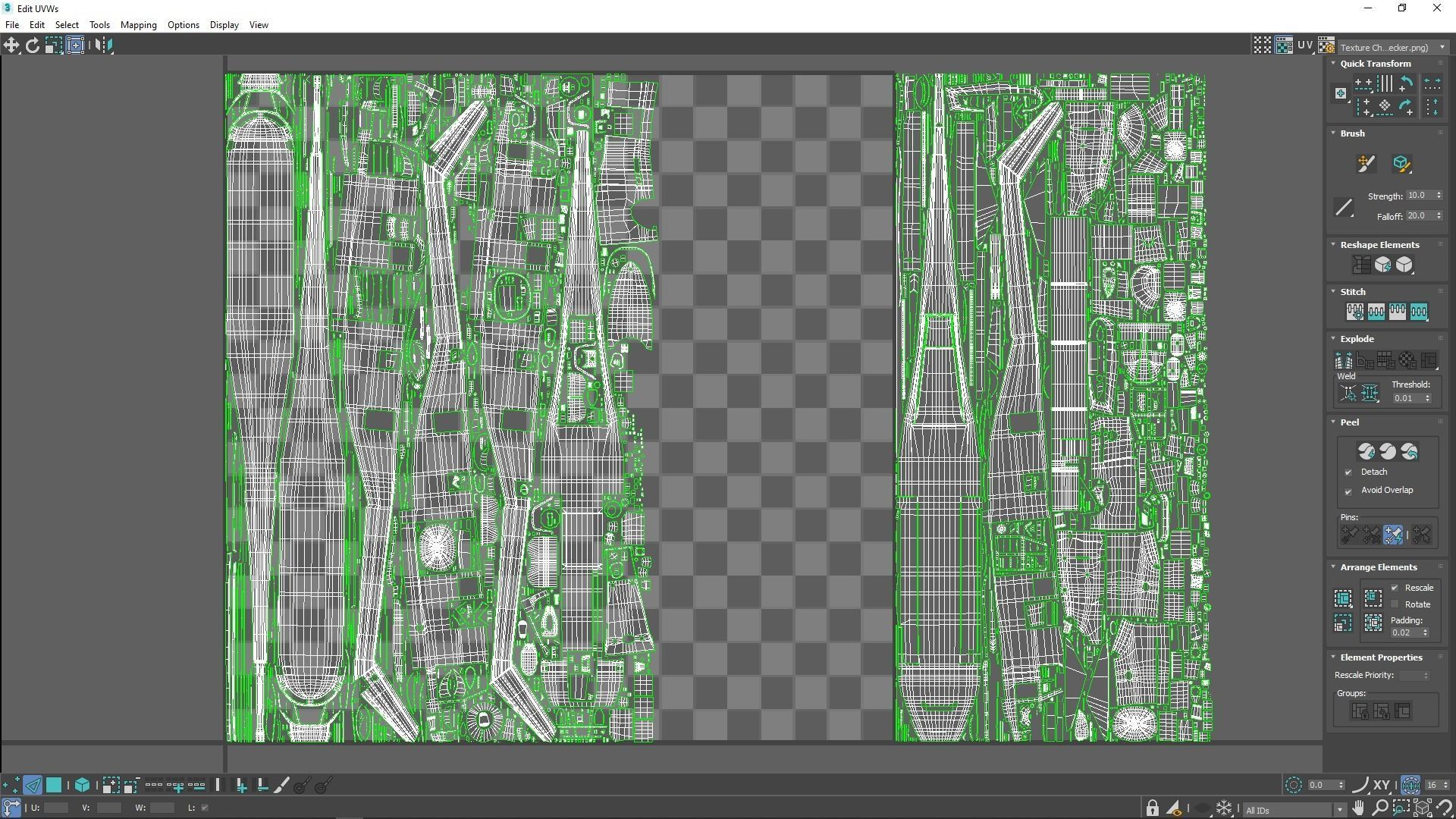1456x819 pixels.
Task: Enable the Rotate checkbox in Arrange Elements
Action: click(1395, 604)
